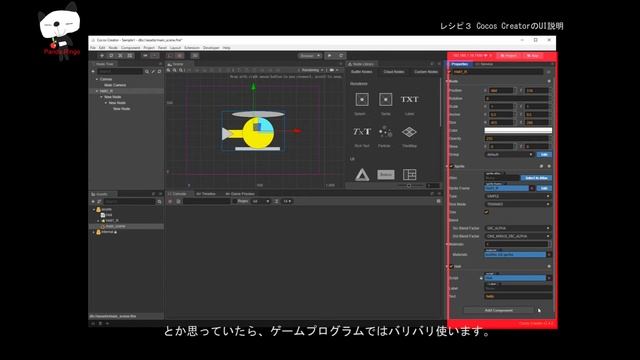Open the Dst Blend Factor dropdown
The image size is (640, 360).
[518, 236]
